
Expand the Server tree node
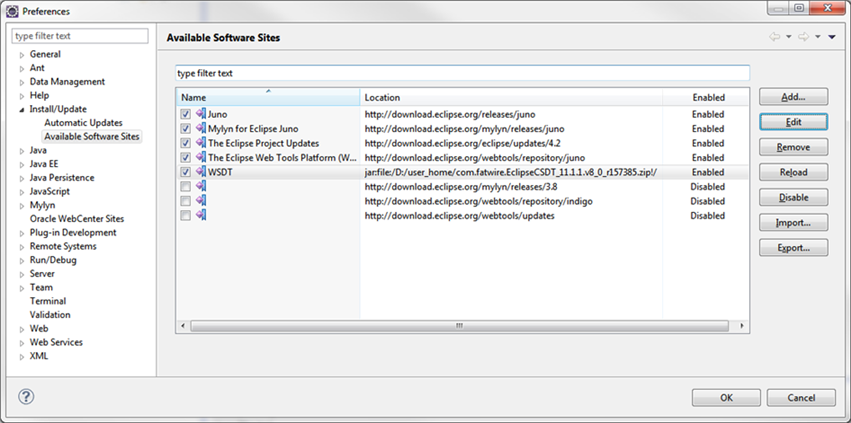click(x=22, y=274)
